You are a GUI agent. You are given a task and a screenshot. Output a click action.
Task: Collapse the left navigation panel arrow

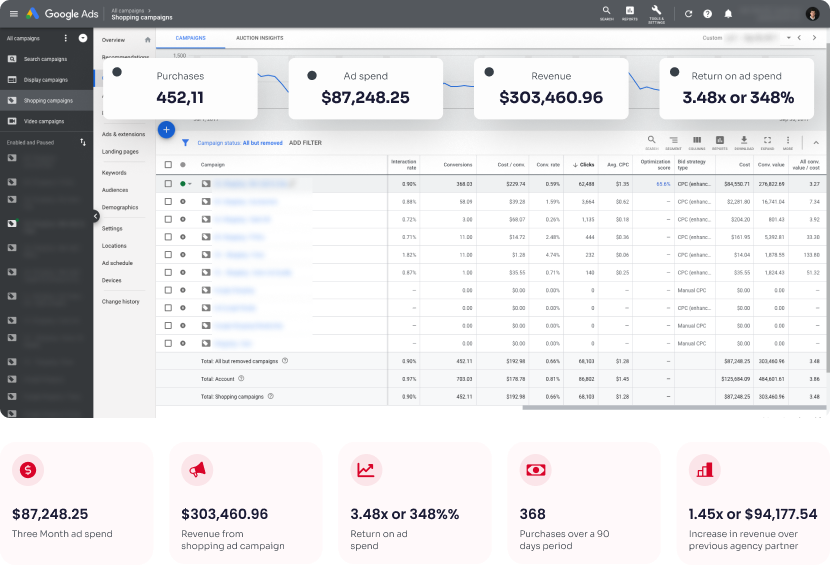coord(95,216)
